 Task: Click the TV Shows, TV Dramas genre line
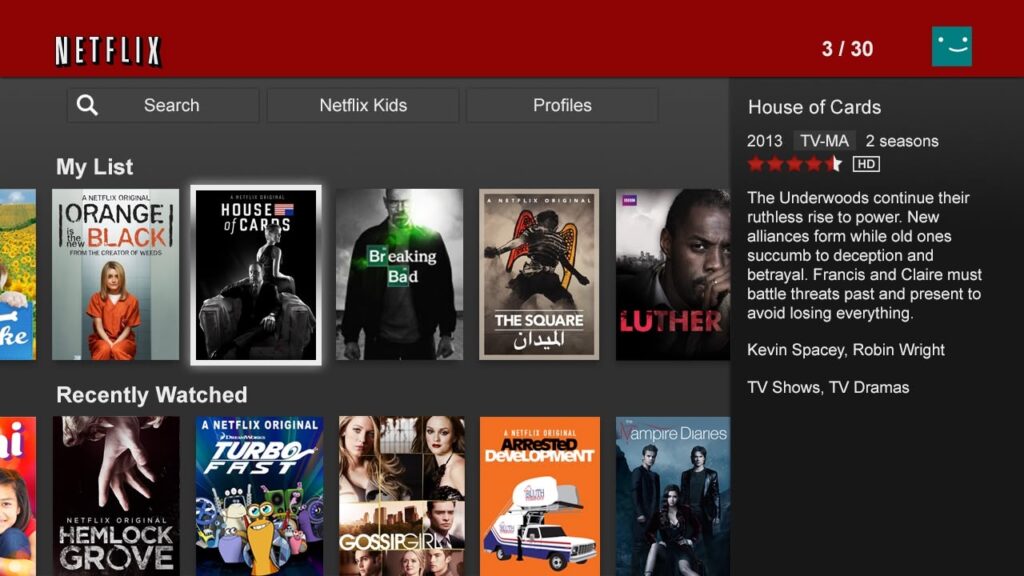(x=828, y=387)
